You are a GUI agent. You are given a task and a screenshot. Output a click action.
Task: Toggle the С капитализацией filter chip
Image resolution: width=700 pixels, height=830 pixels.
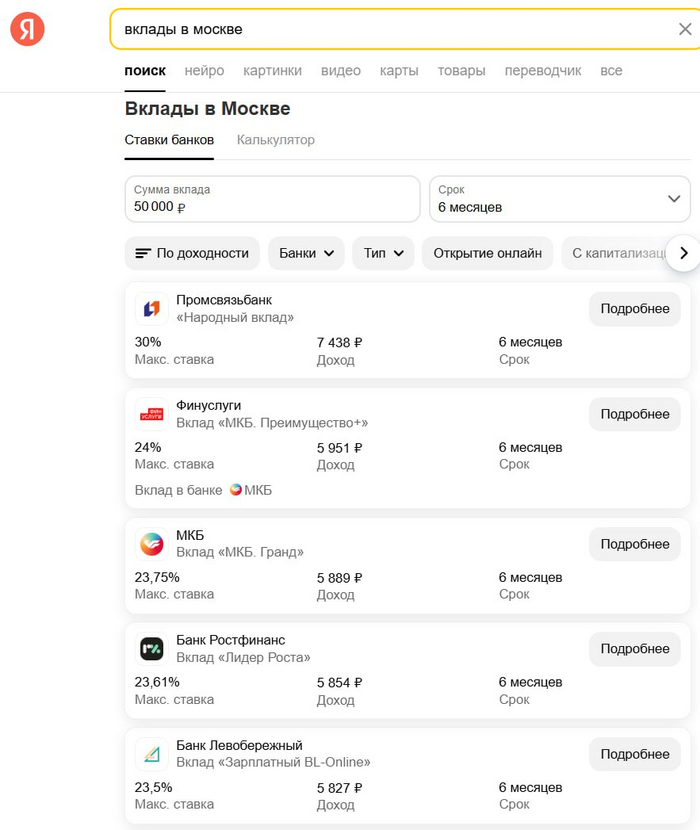615,253
